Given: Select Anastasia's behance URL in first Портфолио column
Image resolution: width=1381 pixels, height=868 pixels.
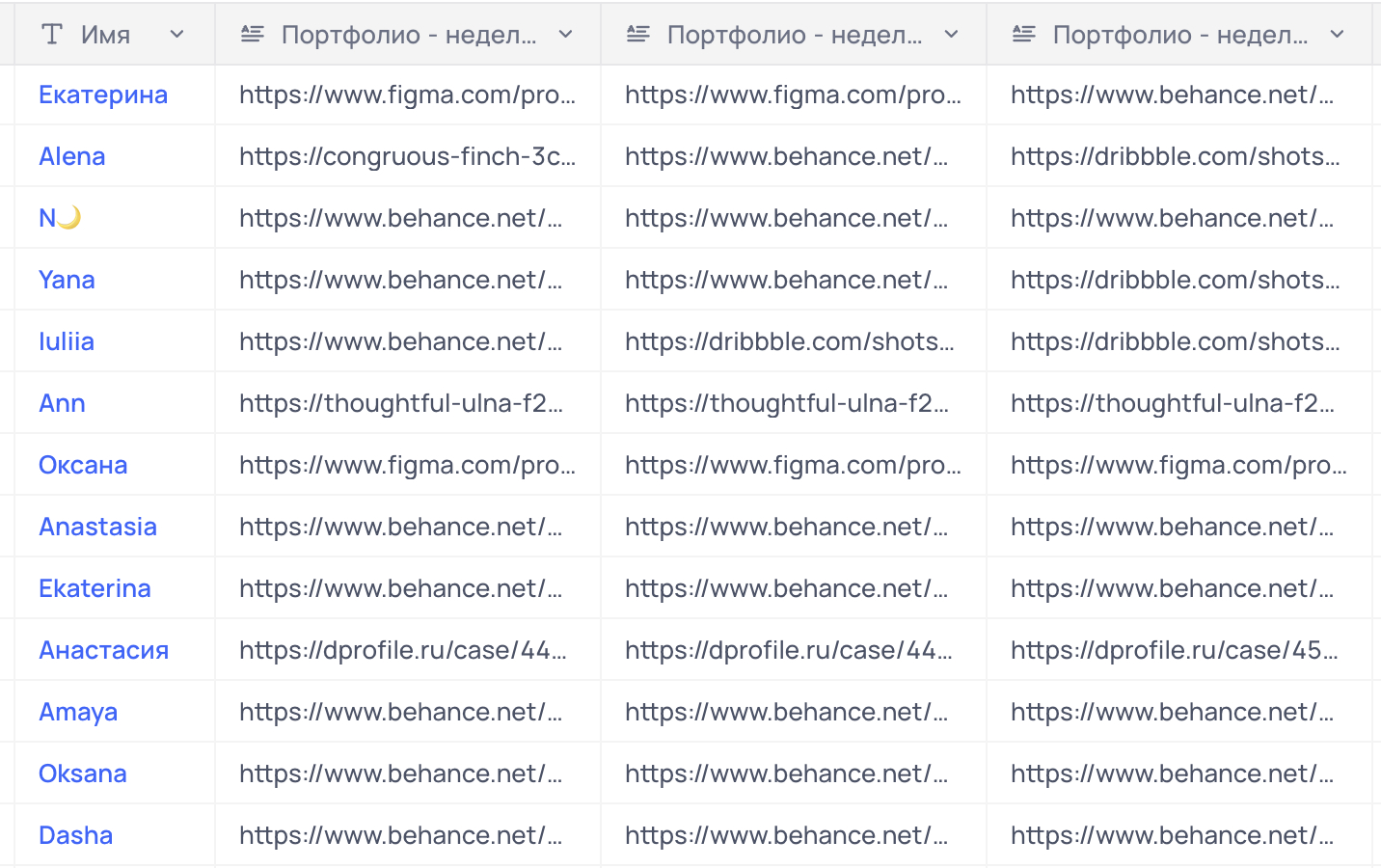Looking at the screenshot, I should (408, 527).
